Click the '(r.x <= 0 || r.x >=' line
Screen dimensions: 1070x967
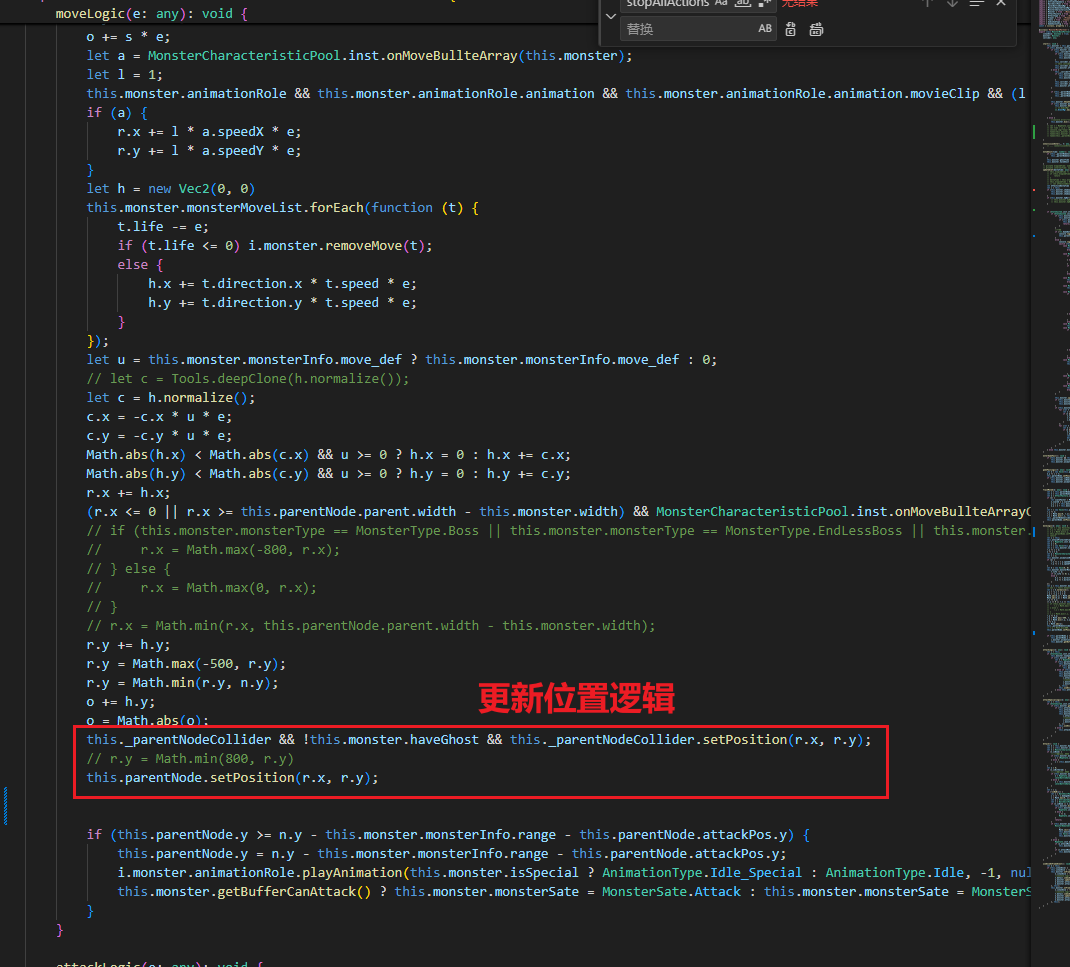click(x=558, y=512)
